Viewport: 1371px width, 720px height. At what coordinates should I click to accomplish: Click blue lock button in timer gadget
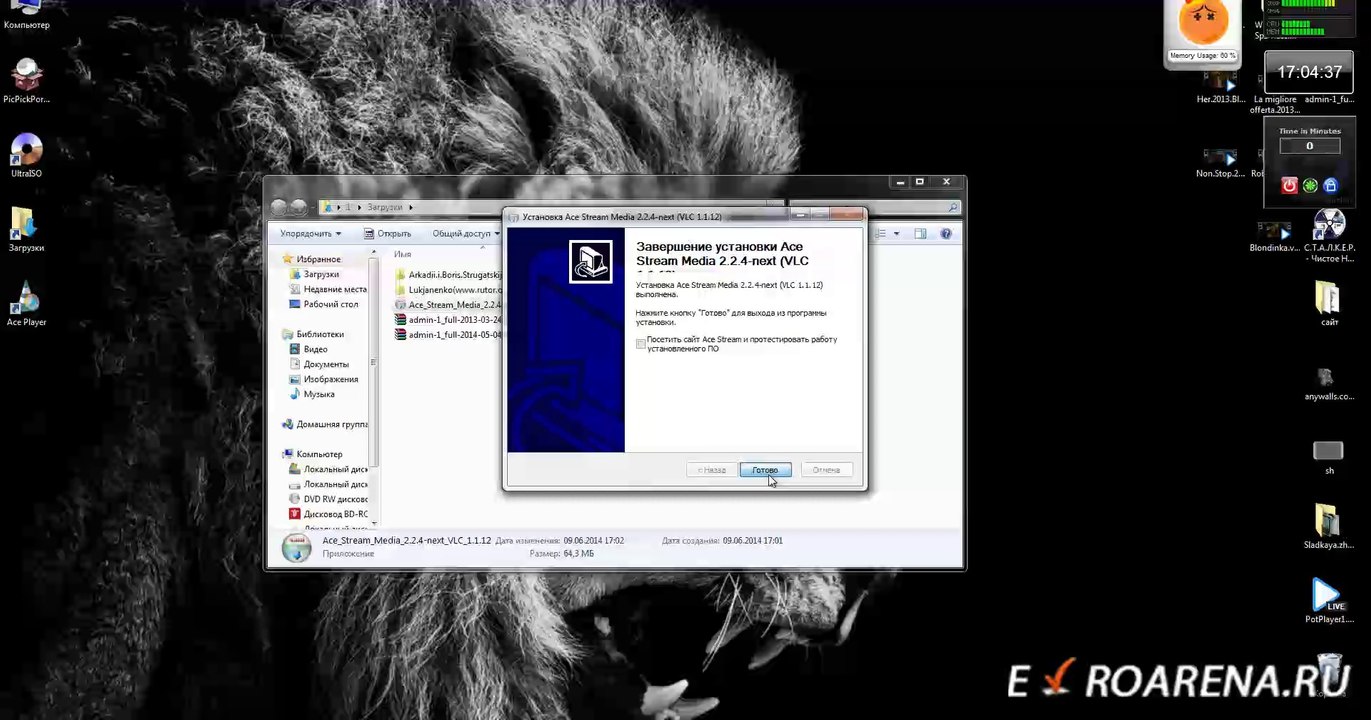1330,185
